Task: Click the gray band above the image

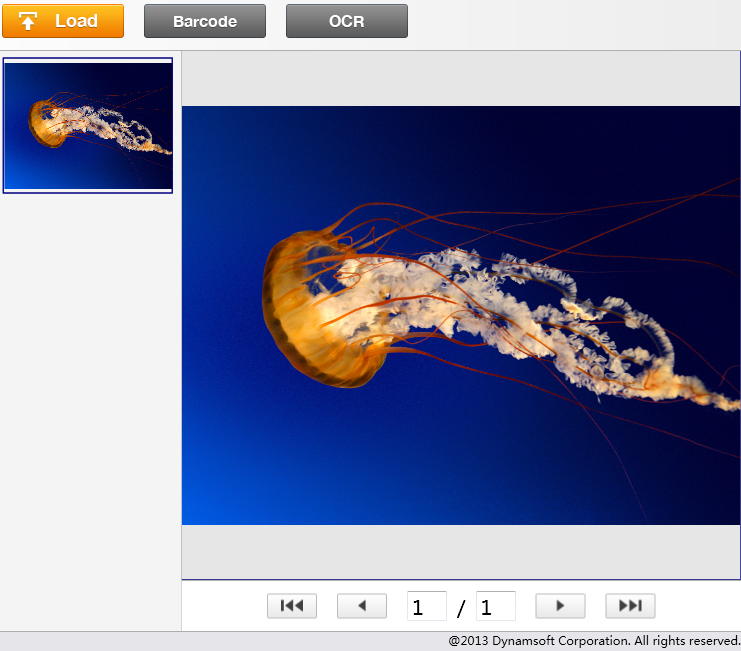Action: 460,78
